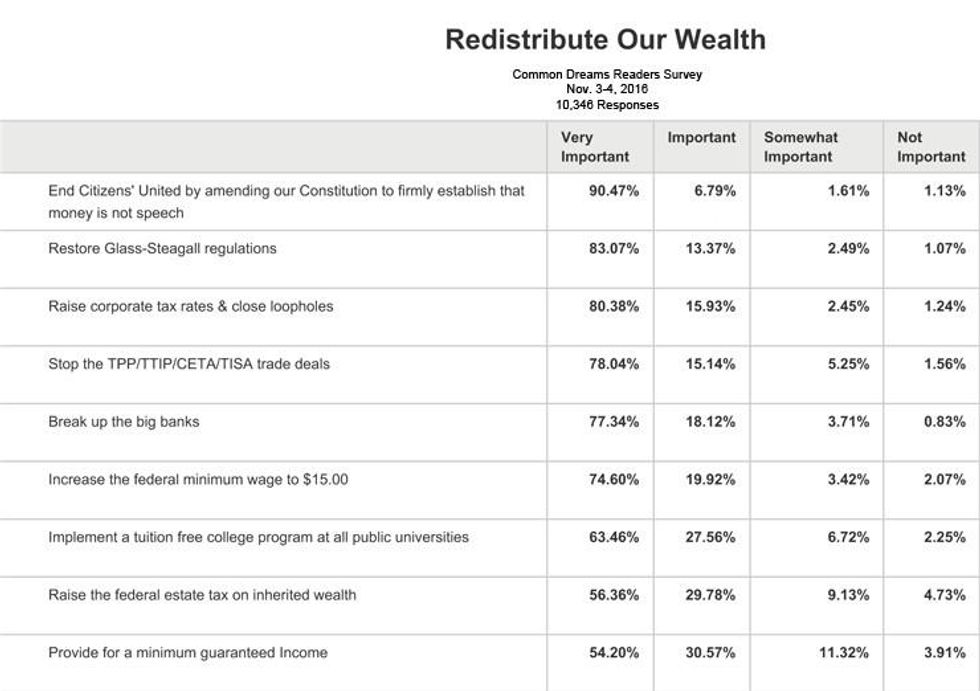Select the 4.73% Not Important cell
Screen dimensions: 980x691
tap(945, 595)
